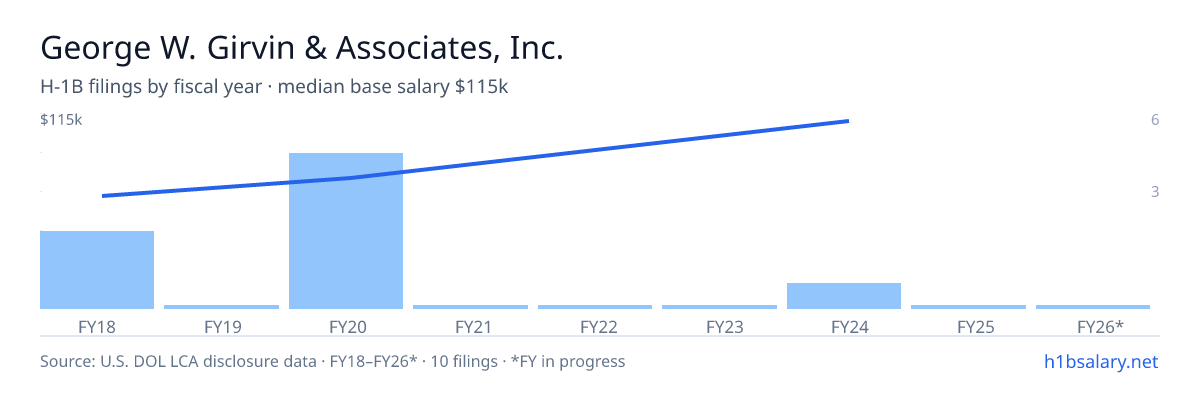Click the FY24 axis label
The image size is (1200, 400).
click(x=844, y=326)
